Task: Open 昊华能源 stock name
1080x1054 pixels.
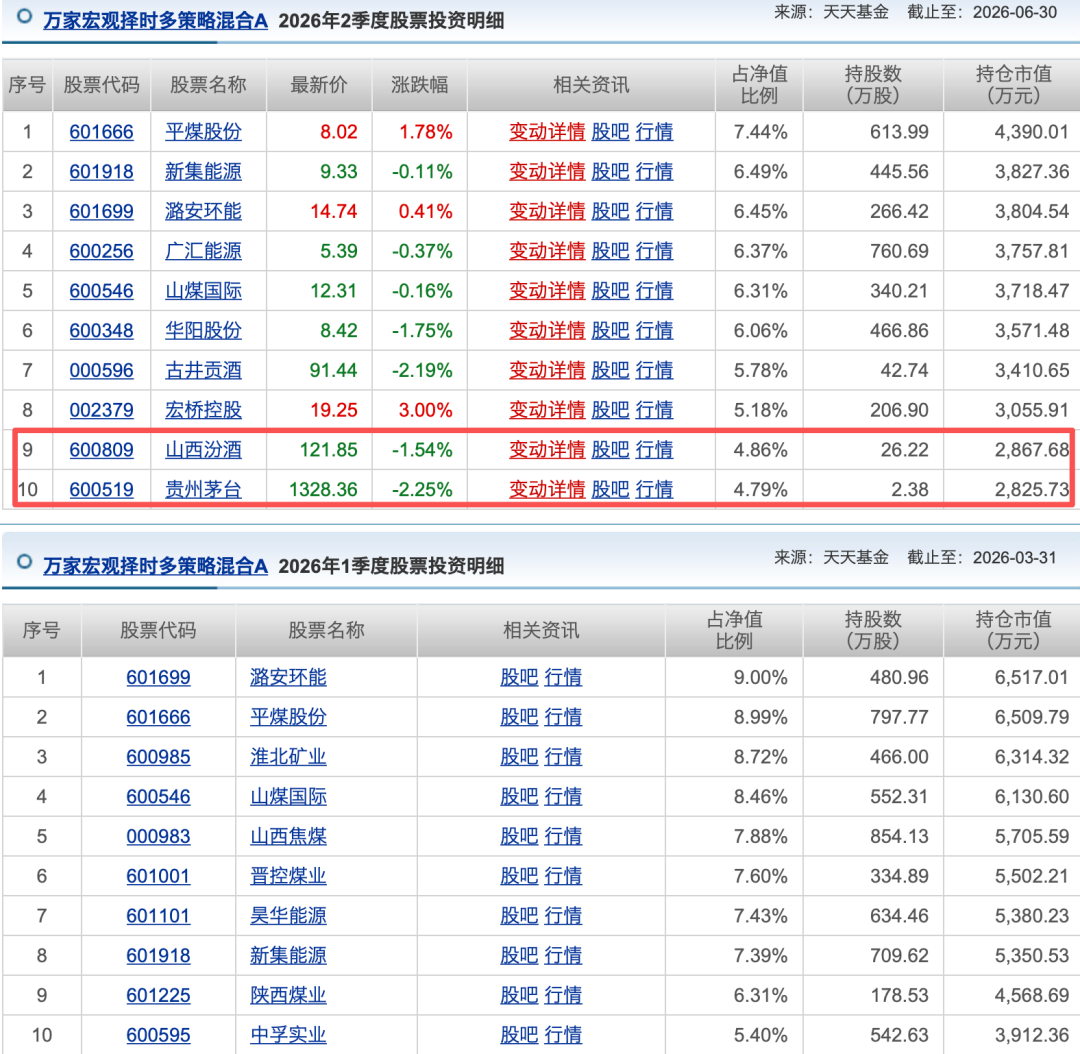Action: coord(288,916)
